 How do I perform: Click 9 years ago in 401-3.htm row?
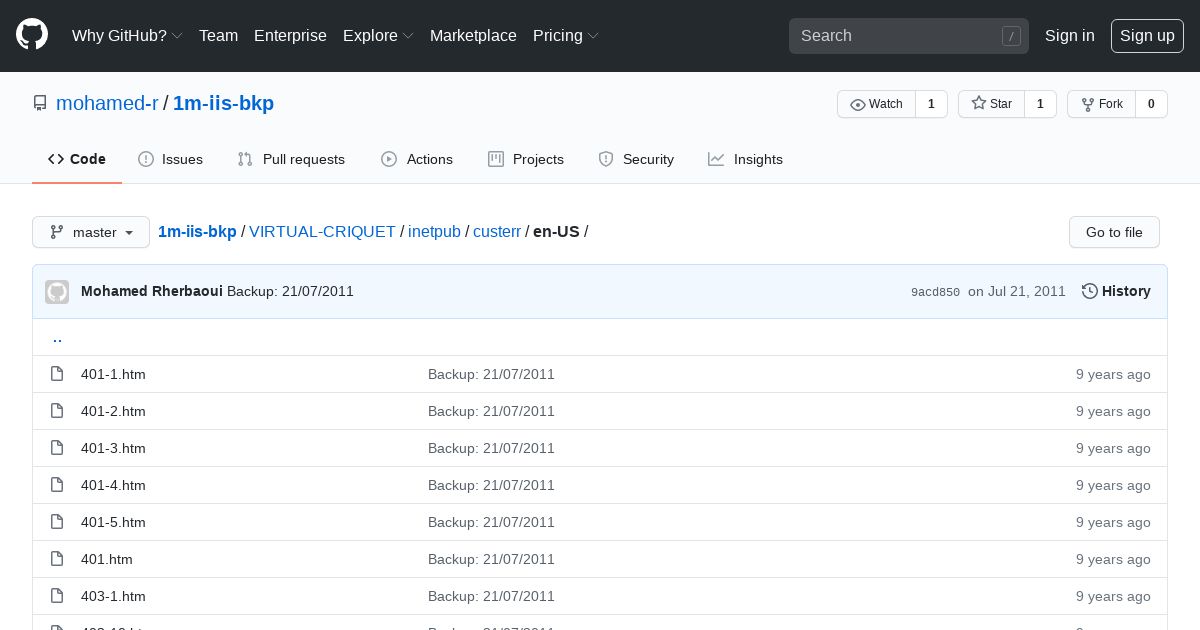(x=1113, y=448)
